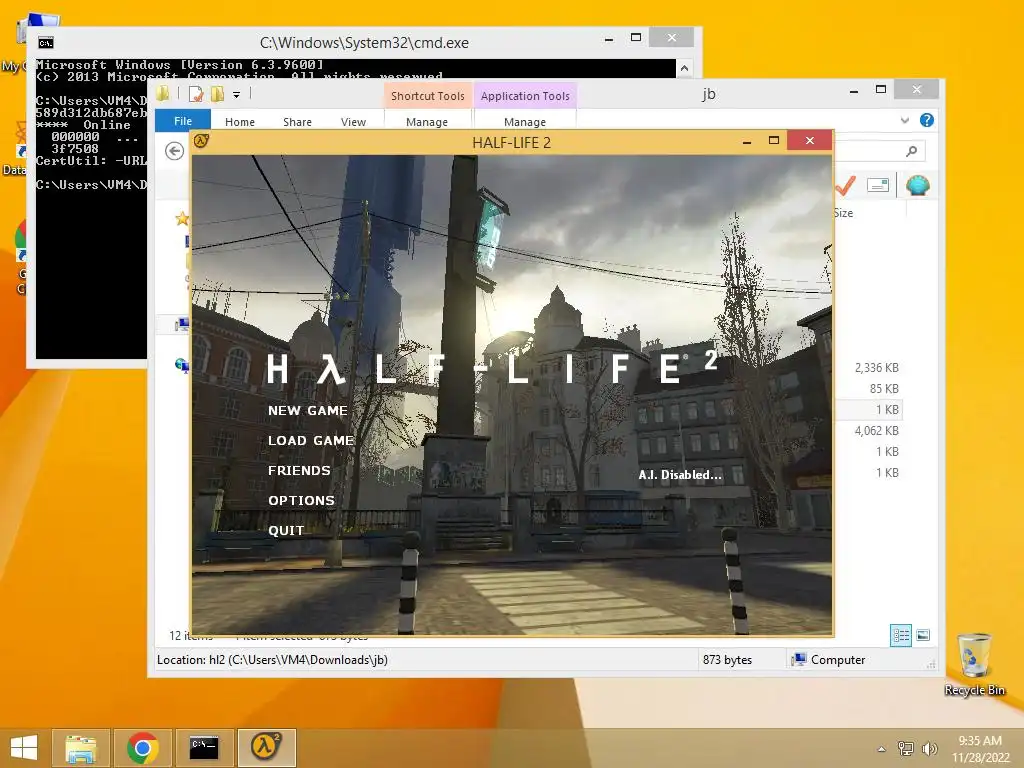Open Manage tab under Shortcut Tools
Image resolution: width=1024 pixels, height=768 pixels.
point(426,122)
